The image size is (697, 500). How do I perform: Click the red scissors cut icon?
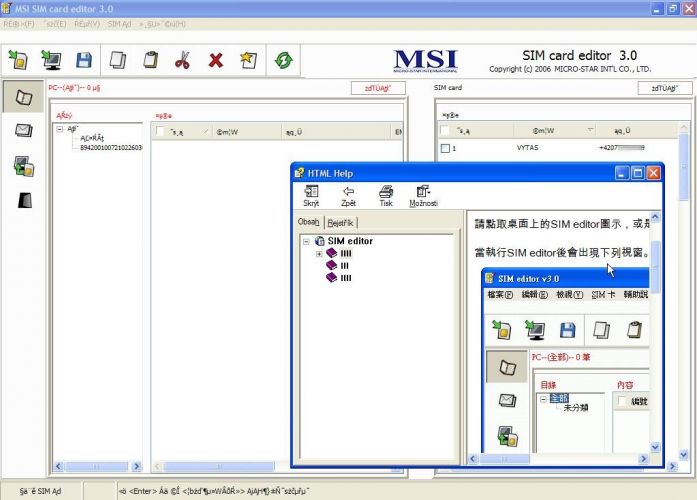pos(182,60)
